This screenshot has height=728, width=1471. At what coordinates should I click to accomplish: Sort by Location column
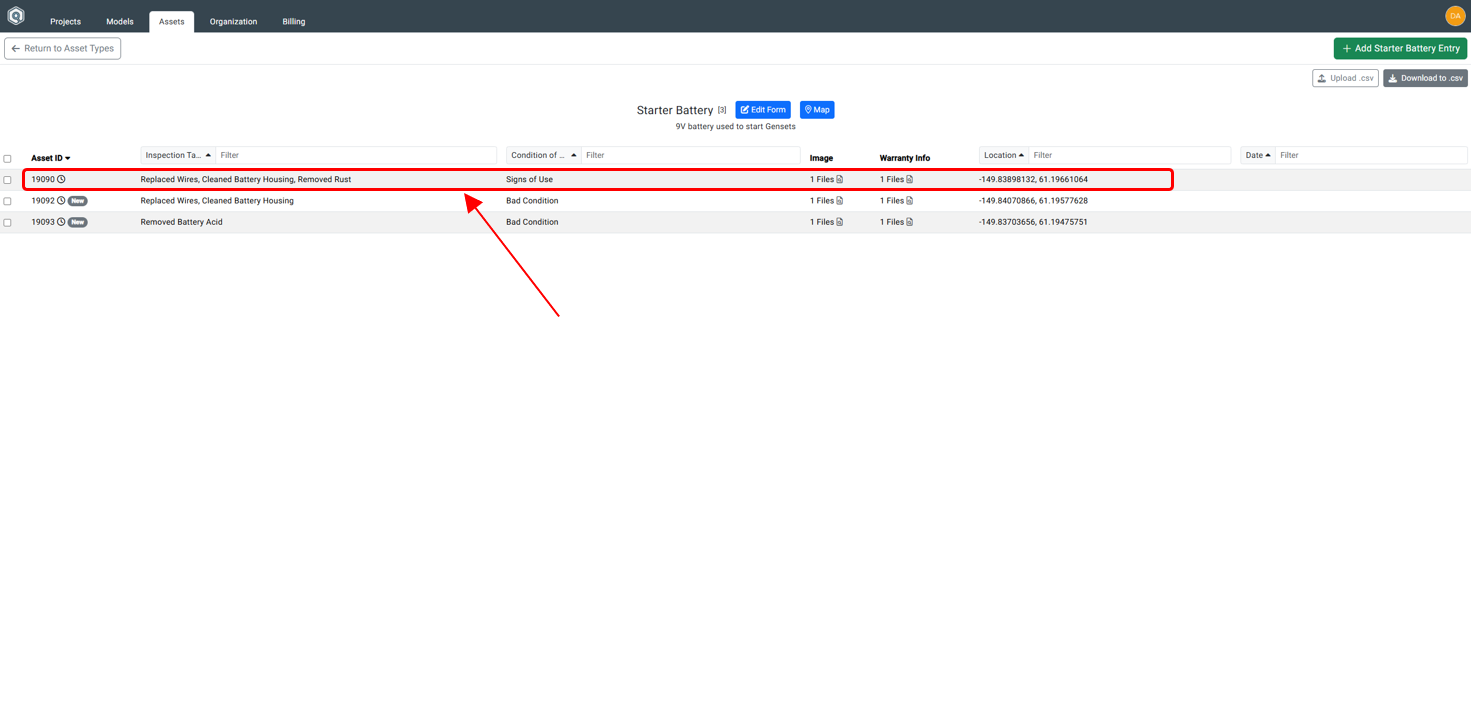[x=1004, y=155]
